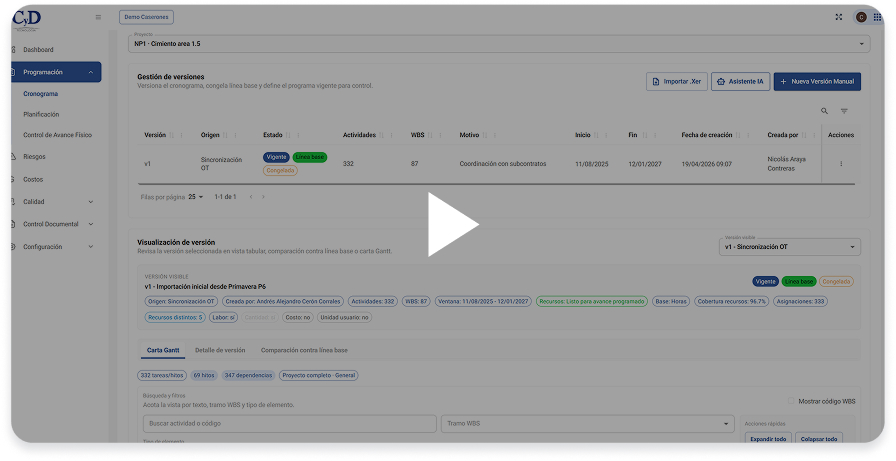This screenshot has width=896, height=461.
Task: Click the Buscar actividad o código field
Action: click(x=289, y=423)
